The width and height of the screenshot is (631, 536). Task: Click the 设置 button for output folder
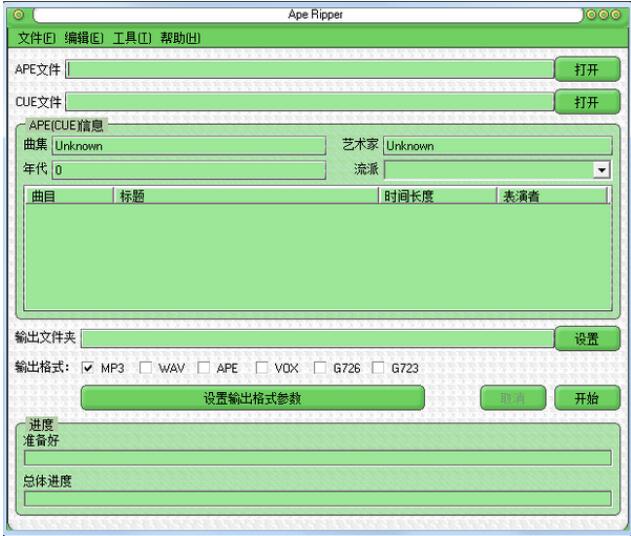click(587, 339)
